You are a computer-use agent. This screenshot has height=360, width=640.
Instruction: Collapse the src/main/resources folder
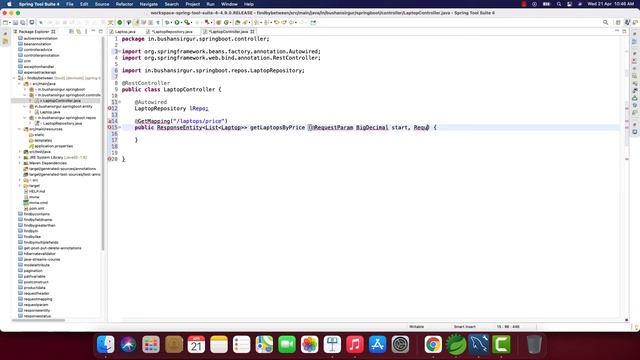(x=20, y=129)
